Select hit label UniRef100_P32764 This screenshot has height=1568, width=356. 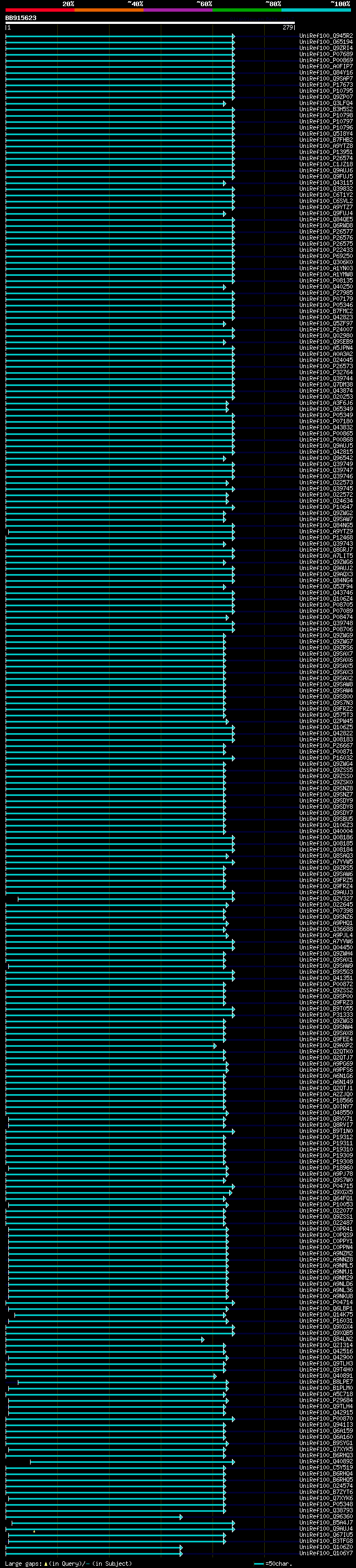coord(326,373)
